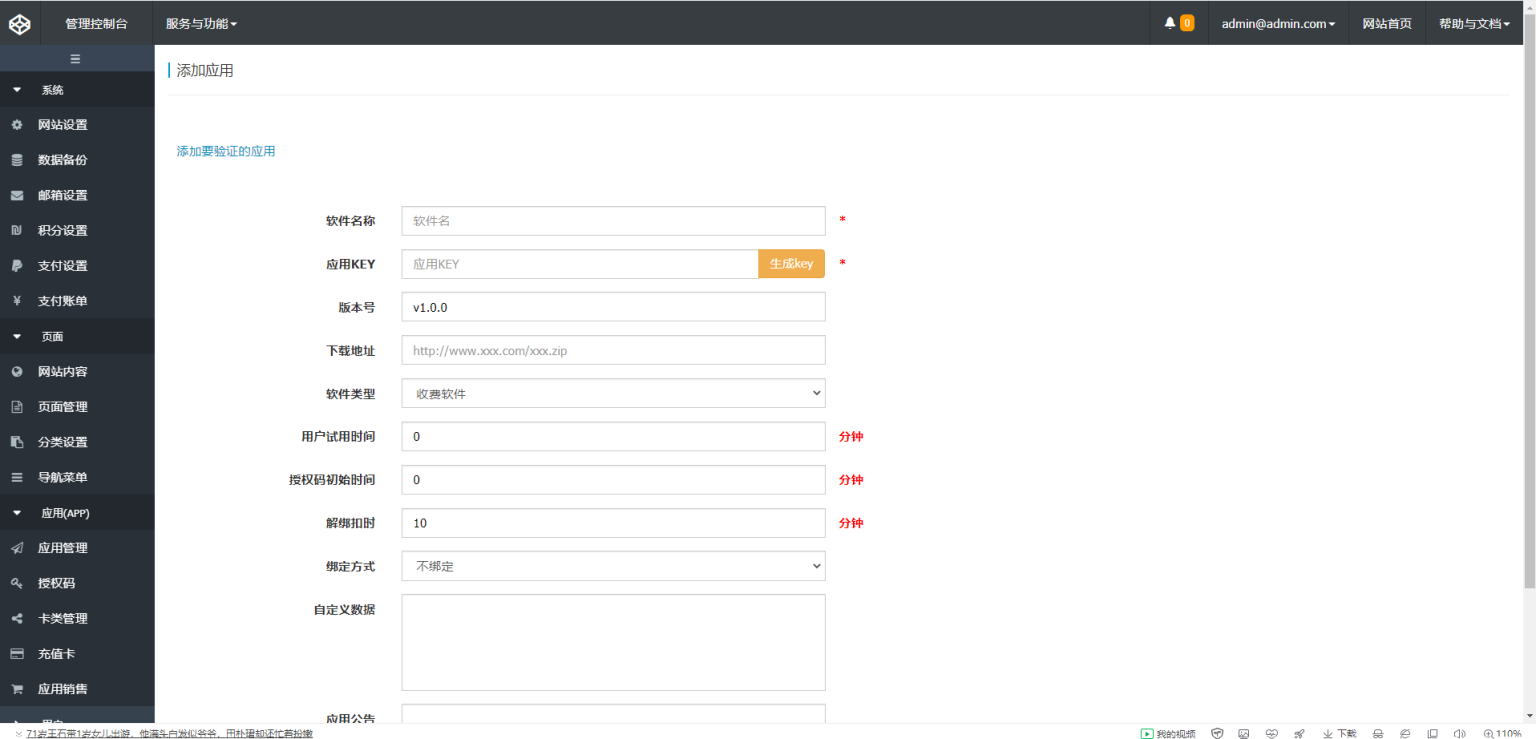Viewport: 1536px width, 739px height.
Task: Click browser picture icon in status bar
Action: [1244, 733]
